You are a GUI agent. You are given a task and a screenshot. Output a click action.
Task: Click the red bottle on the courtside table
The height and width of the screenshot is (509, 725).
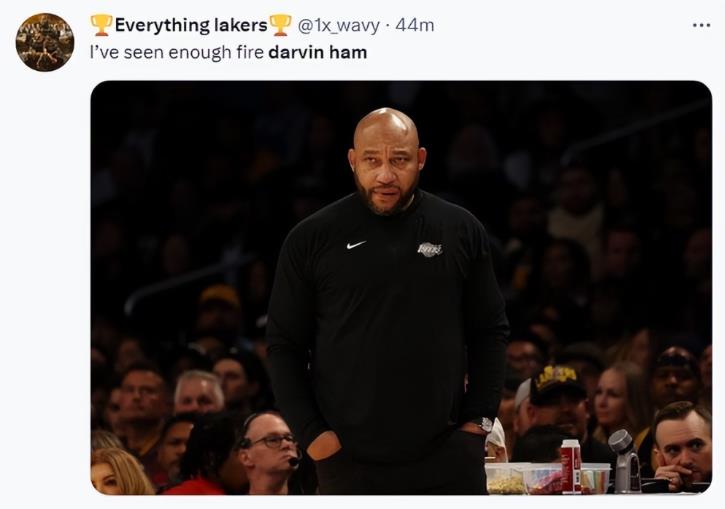click(x=570, y=466)
